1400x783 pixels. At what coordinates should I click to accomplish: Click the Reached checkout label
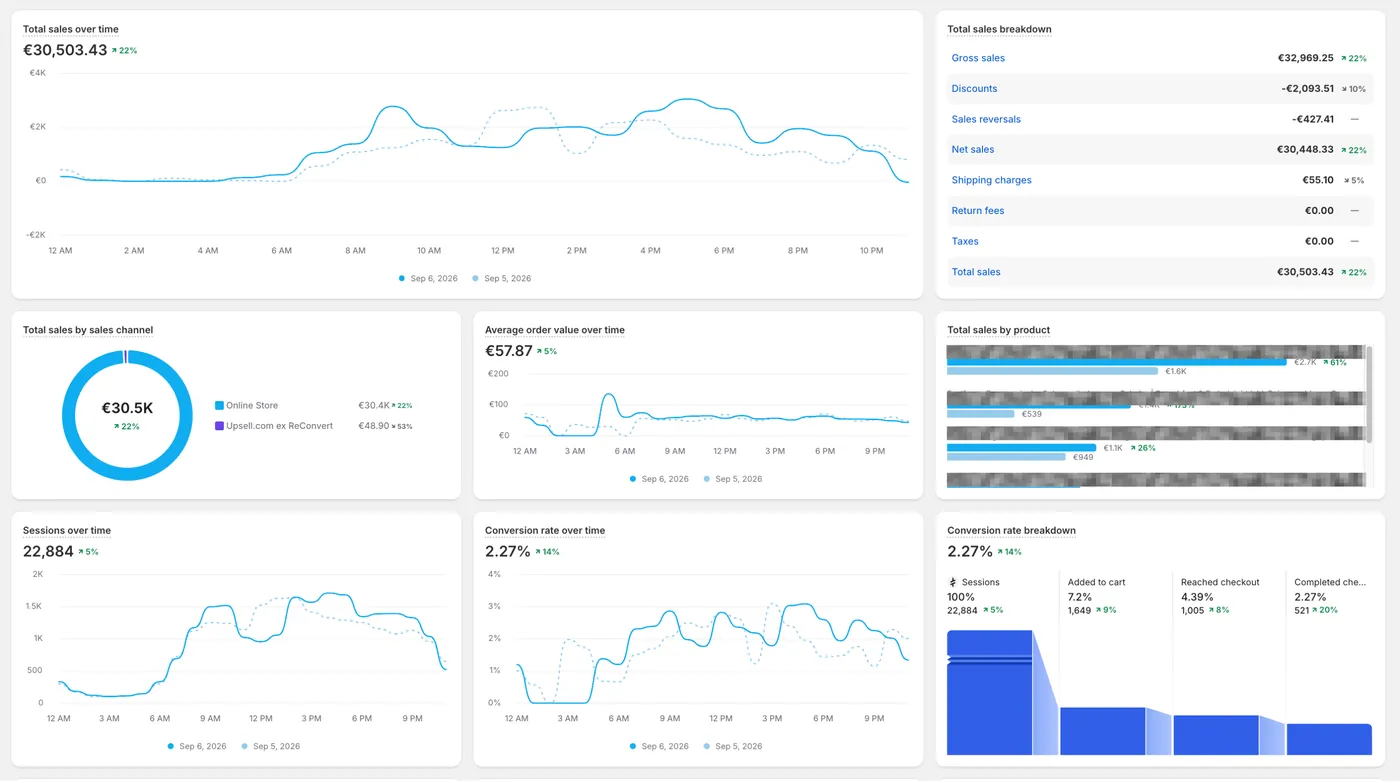pyautogui.click(x=1220, y=582)
